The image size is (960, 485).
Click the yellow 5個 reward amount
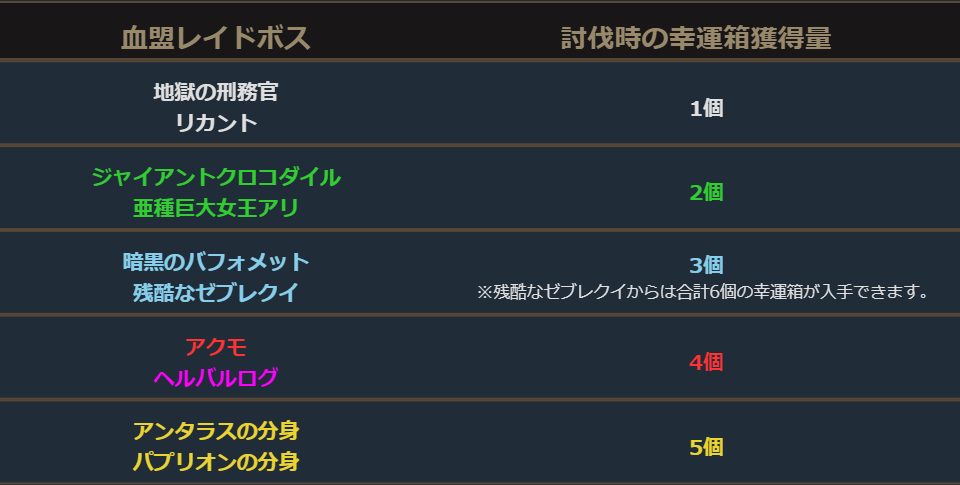(706, 447)
